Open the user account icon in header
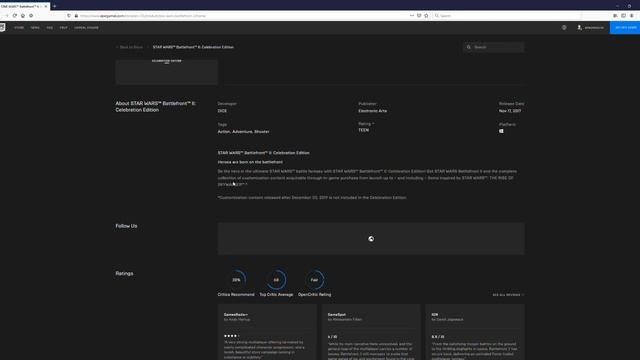Image resolution: width=640 pixels, height=360 pixels. [x=580, y=27]
